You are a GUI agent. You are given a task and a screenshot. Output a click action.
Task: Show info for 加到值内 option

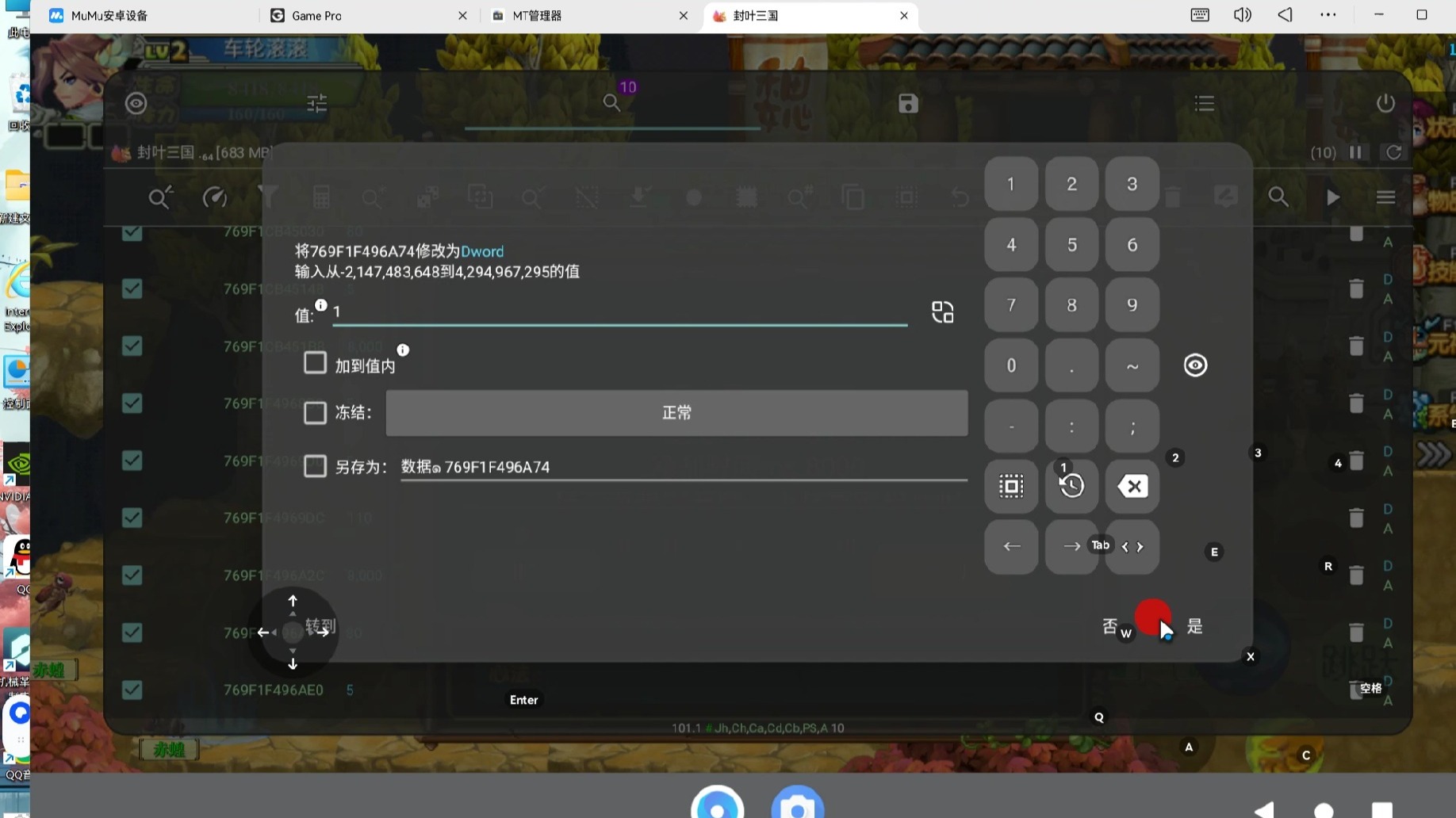pyautogui.click(x=403, y=350)
